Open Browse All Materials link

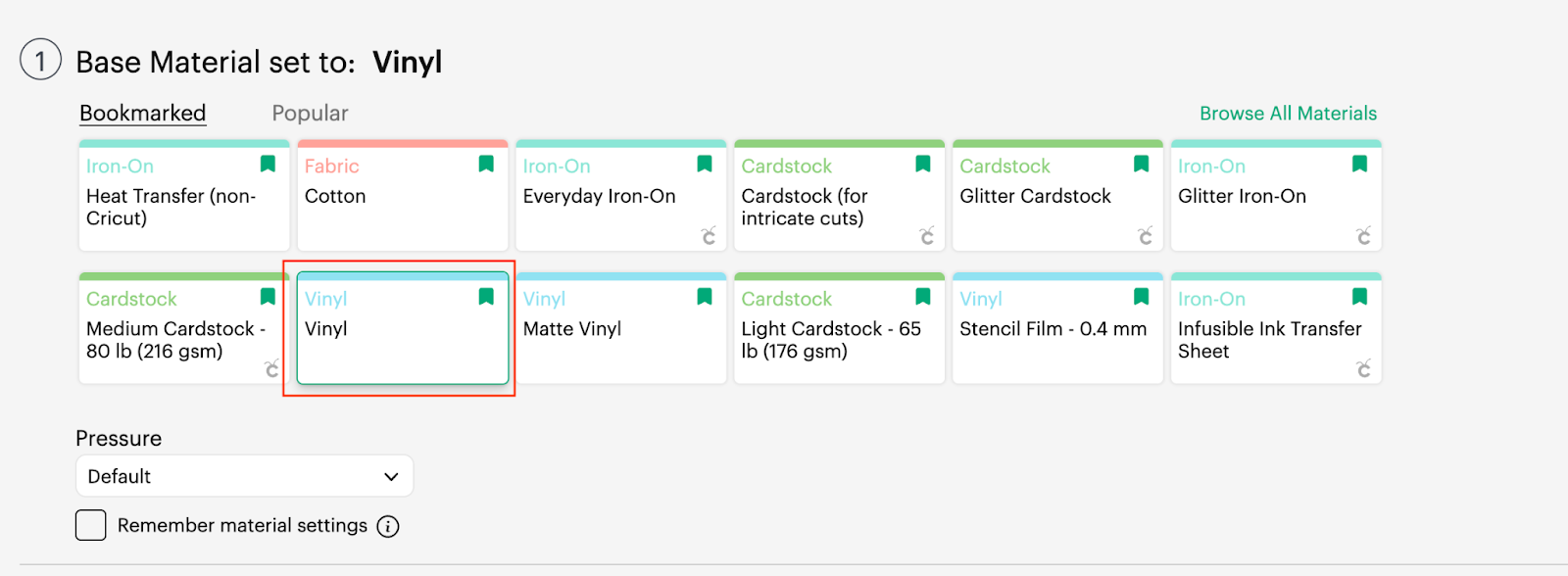coord(1288,114)
